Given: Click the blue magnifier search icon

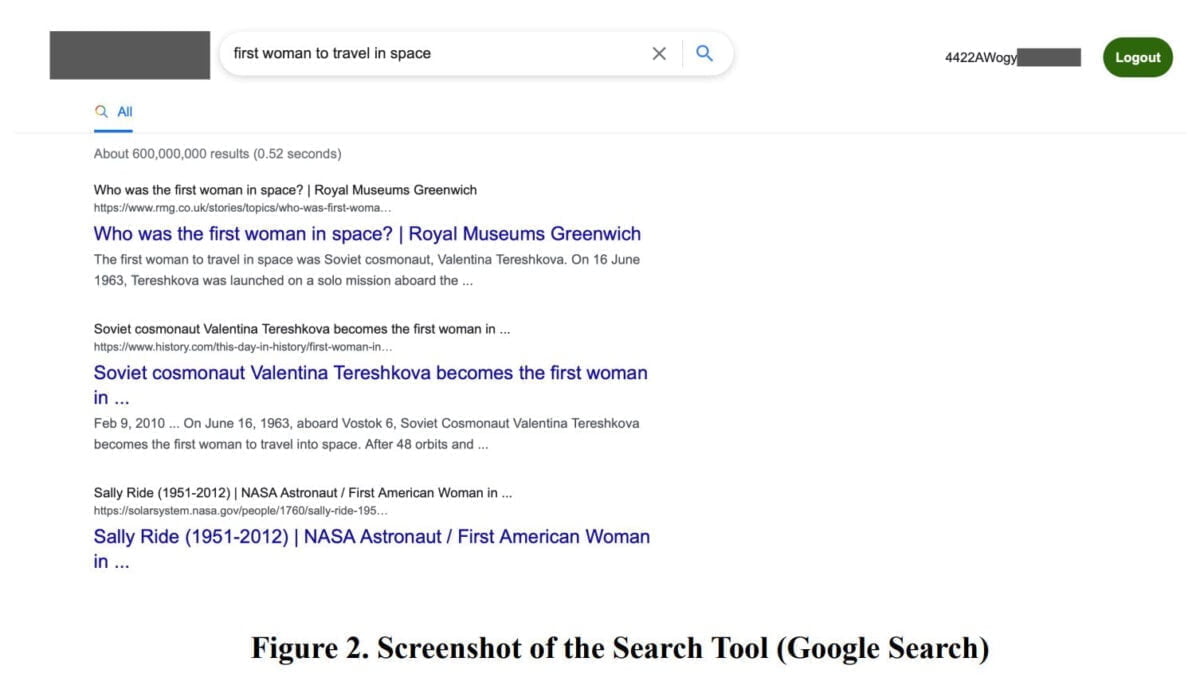Looking at the screenshot, I should (704, 54).
